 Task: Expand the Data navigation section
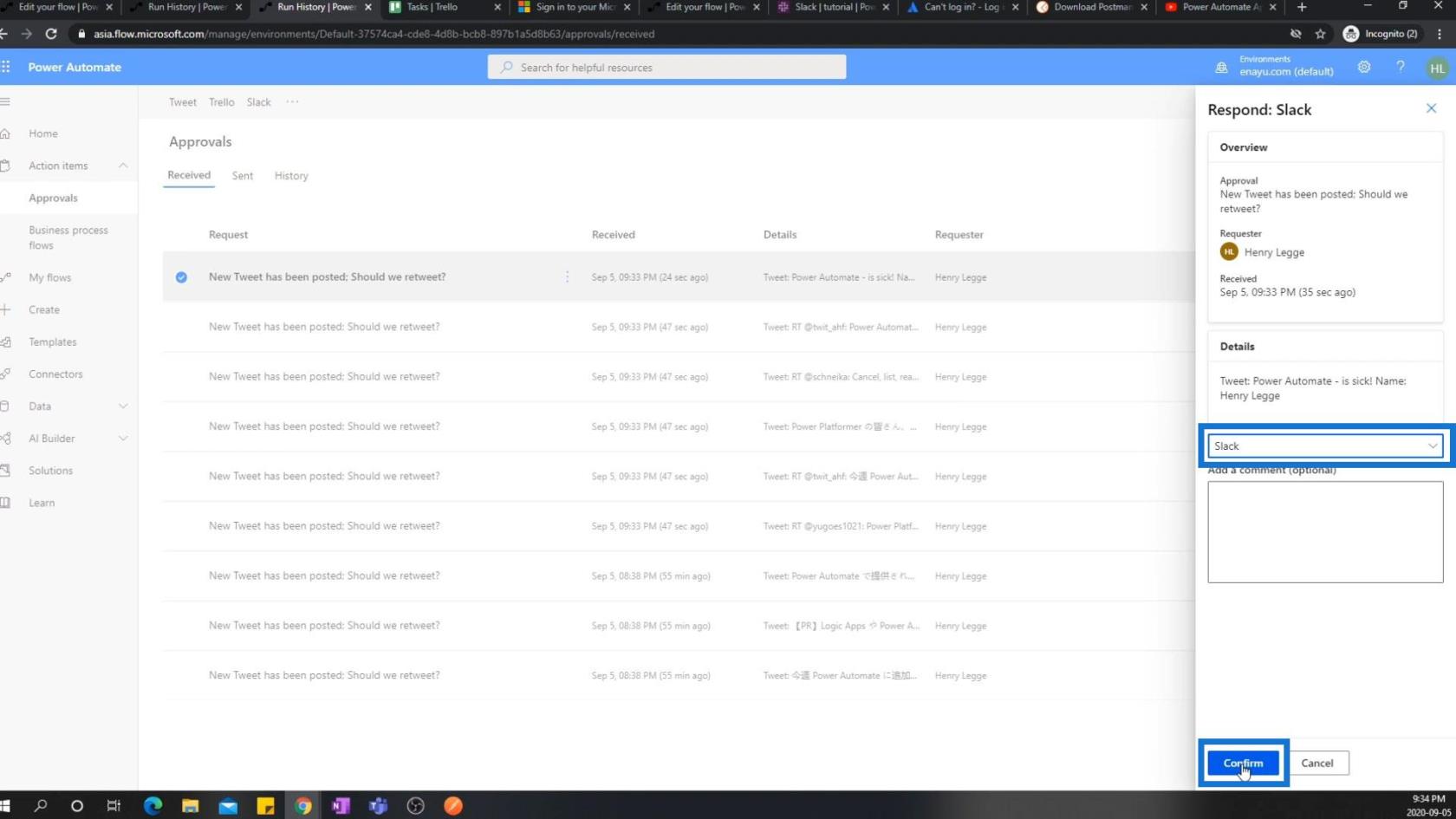[123, 406]
